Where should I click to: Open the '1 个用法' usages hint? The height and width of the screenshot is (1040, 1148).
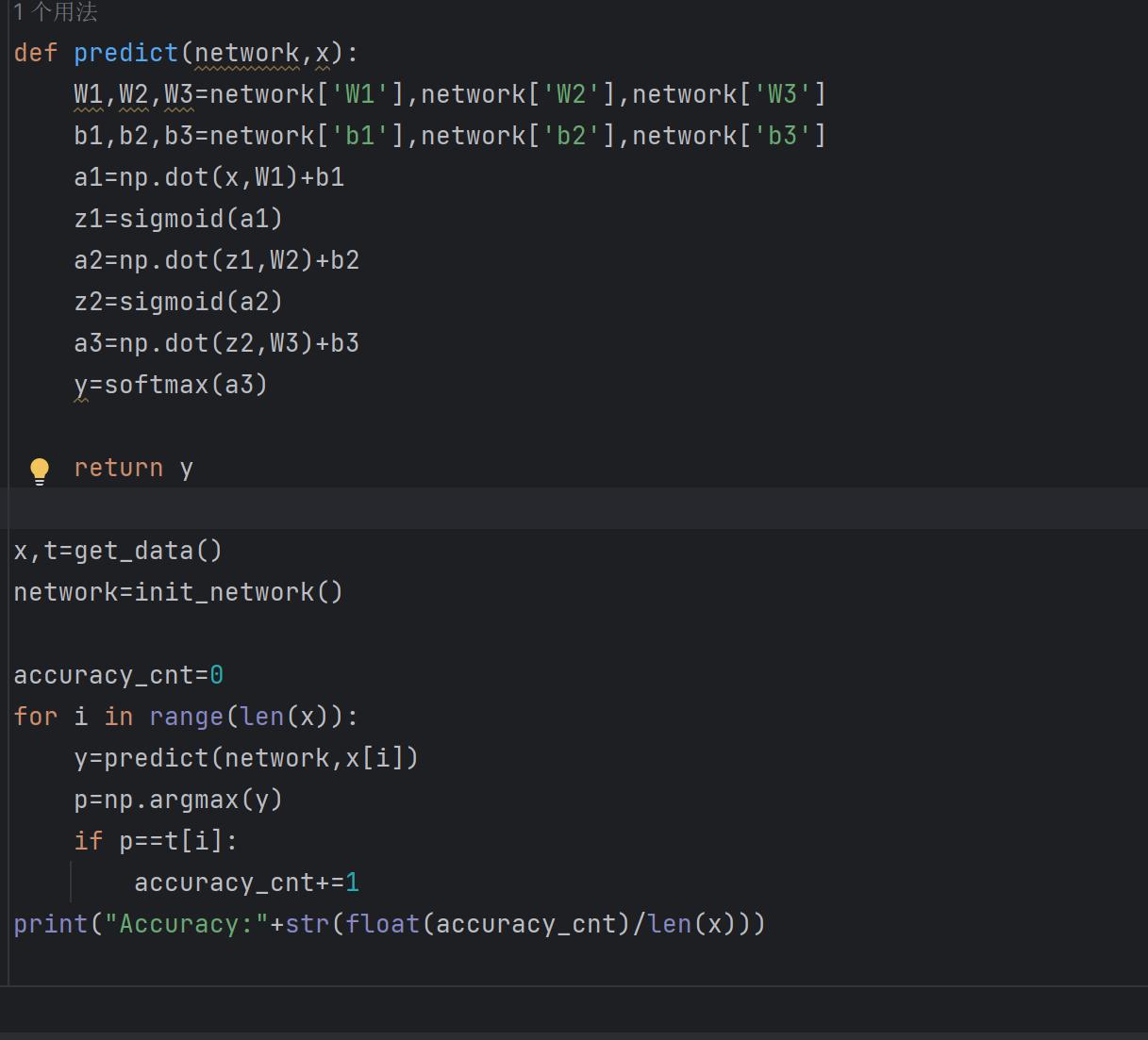click(x=55, y=12)
